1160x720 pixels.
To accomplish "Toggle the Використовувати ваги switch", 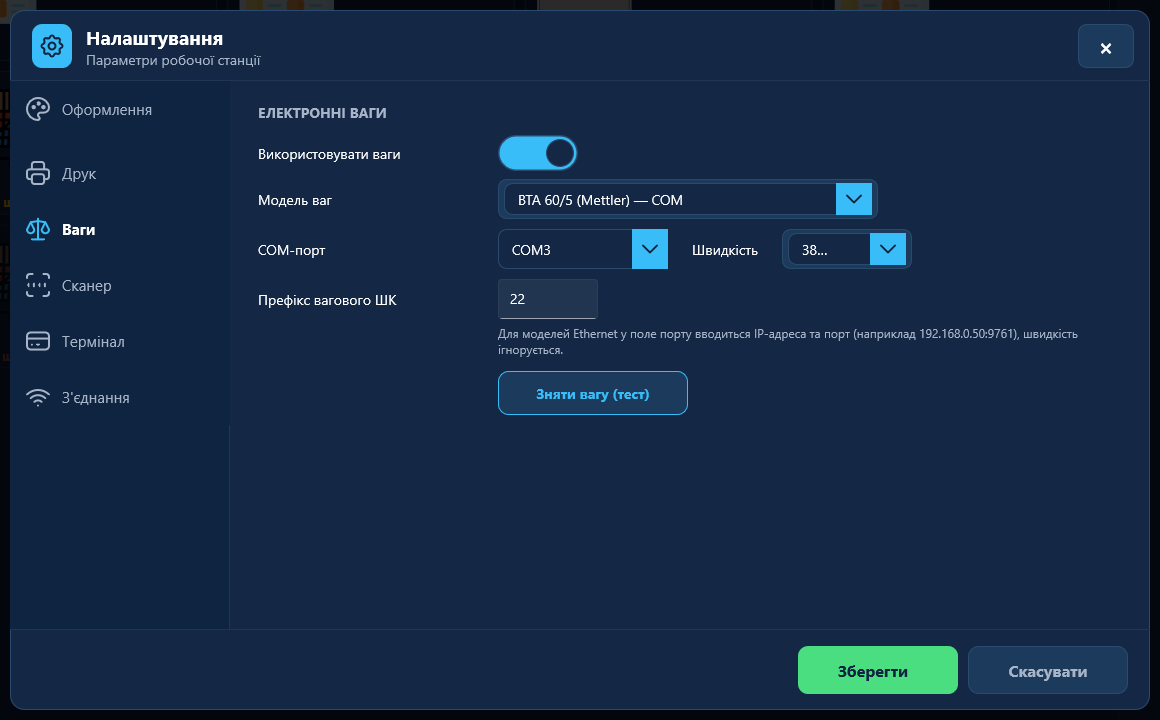I will tap(538, 154).
